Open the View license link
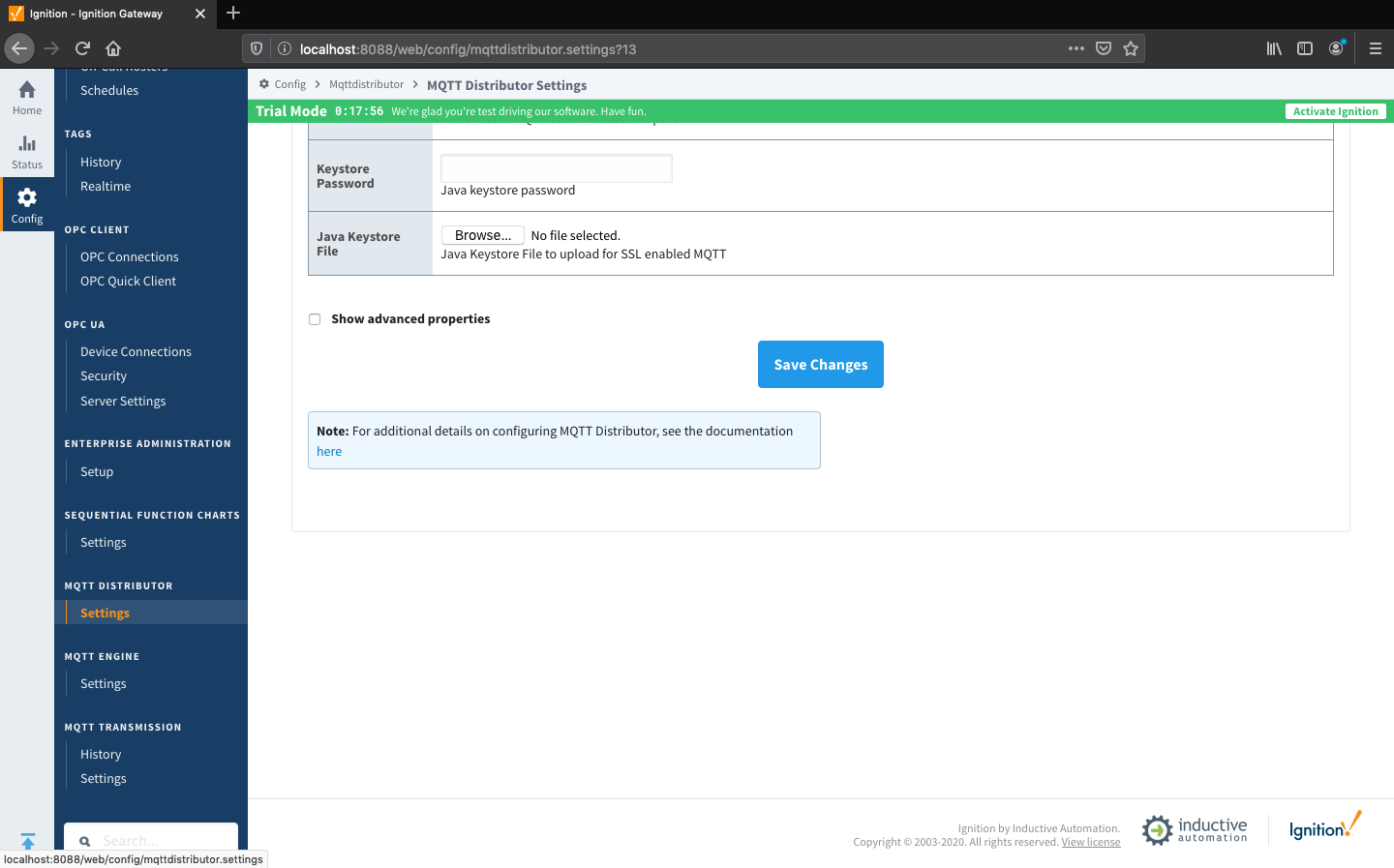Image resolution: width=1394 pixels, height=868 pixels. click(1091, 842)
